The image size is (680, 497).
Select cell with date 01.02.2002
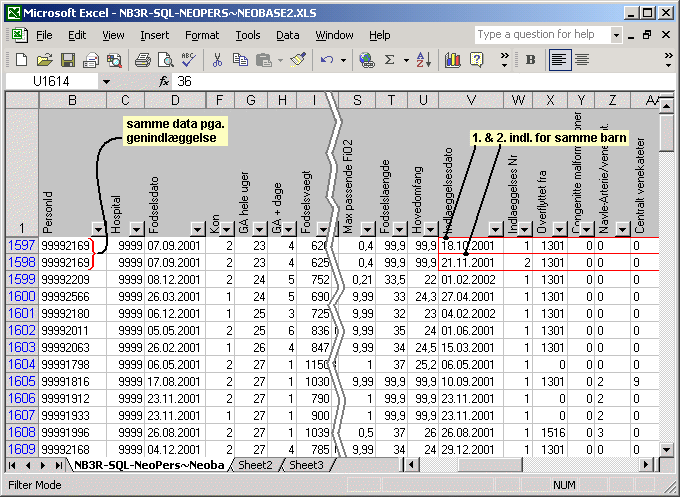tap(471, 280)
